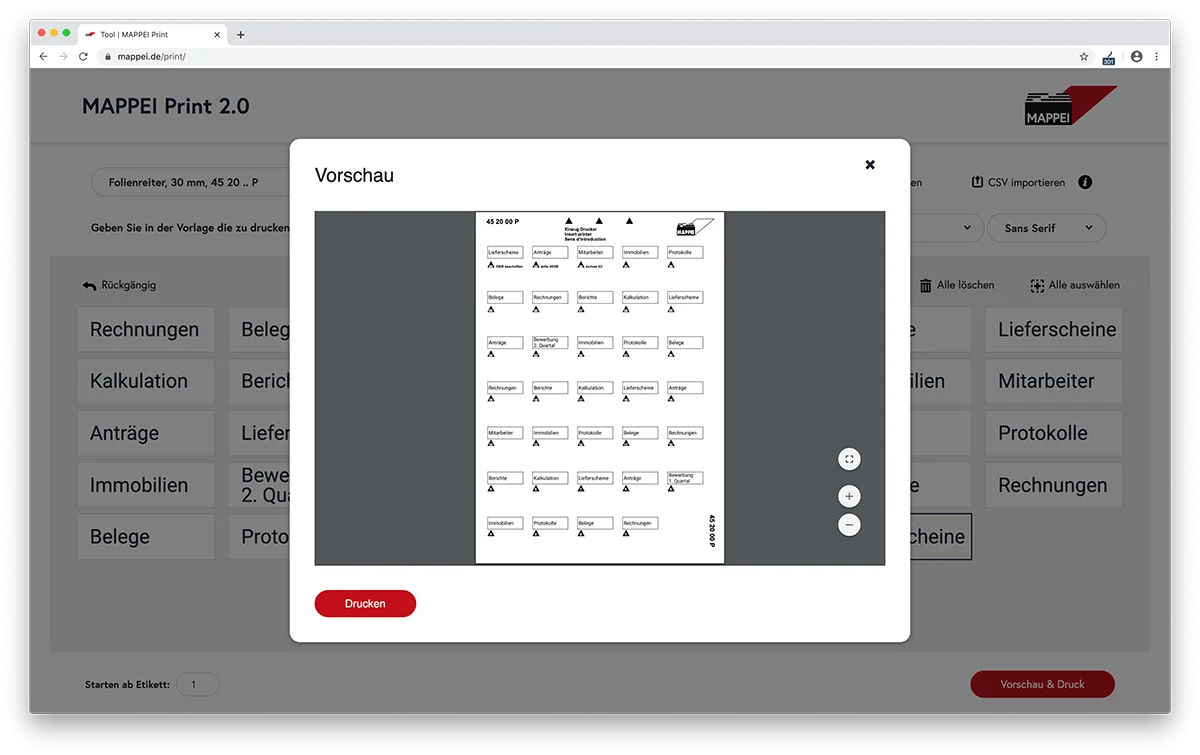Viewport: 1200px width, 755px height.
Task: Click the Alle löschen trash icon
Action: [x=926, y=286]
